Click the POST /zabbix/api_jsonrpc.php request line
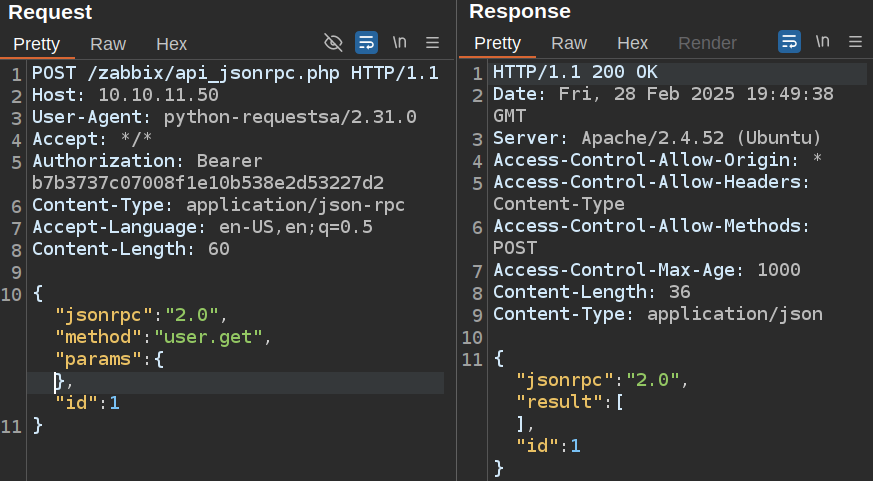 (235, 73)
